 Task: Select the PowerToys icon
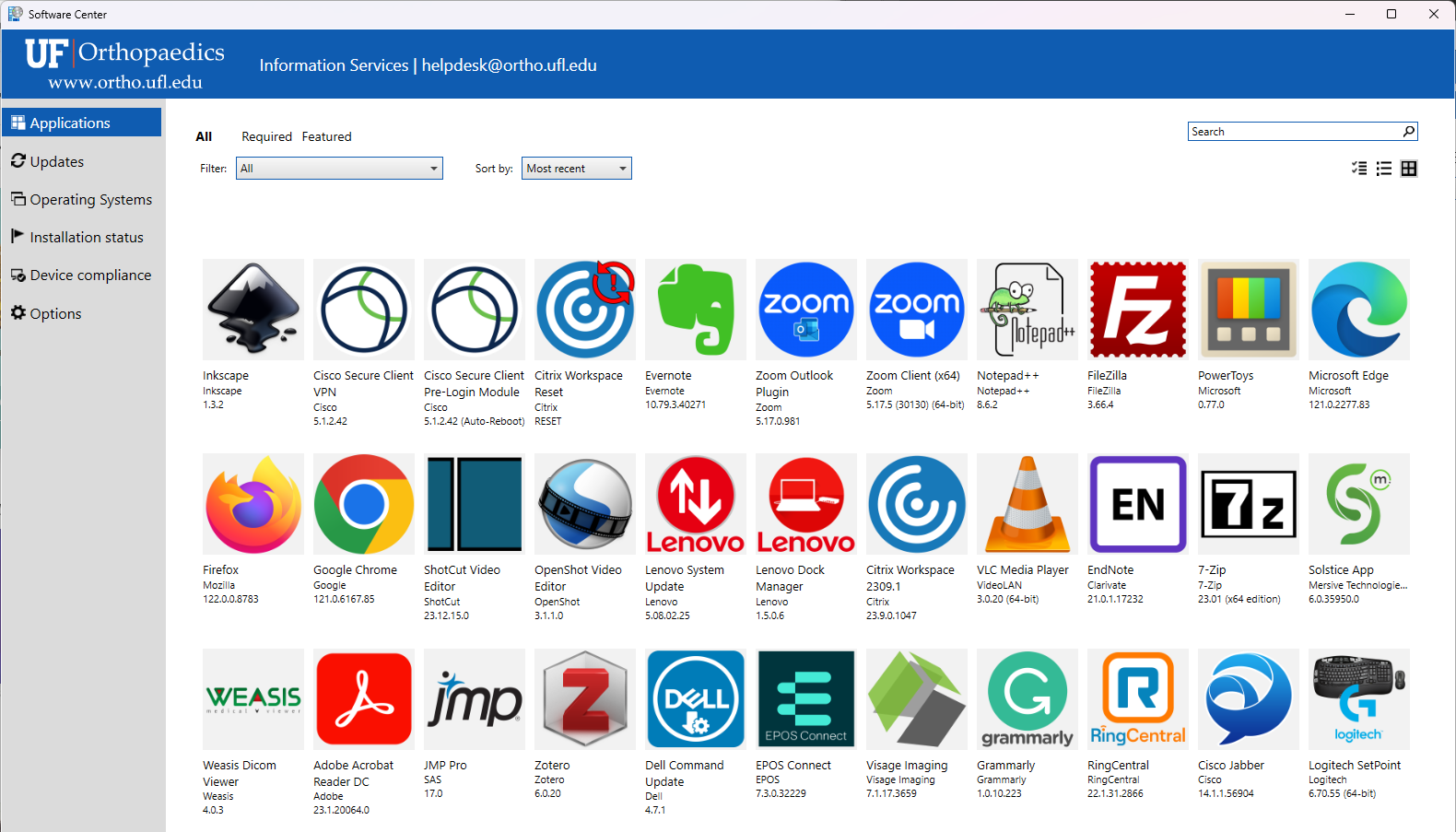pyautogui.click(x=1249, y=310)
